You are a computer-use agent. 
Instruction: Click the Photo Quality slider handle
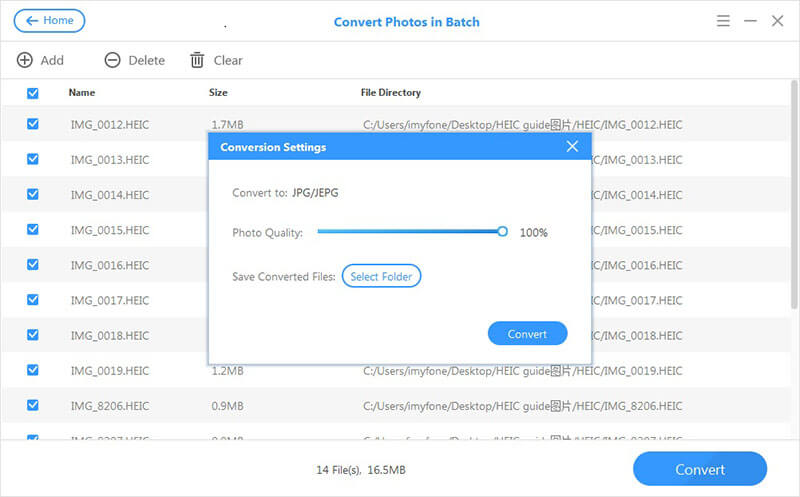click(x=503, y=232)
